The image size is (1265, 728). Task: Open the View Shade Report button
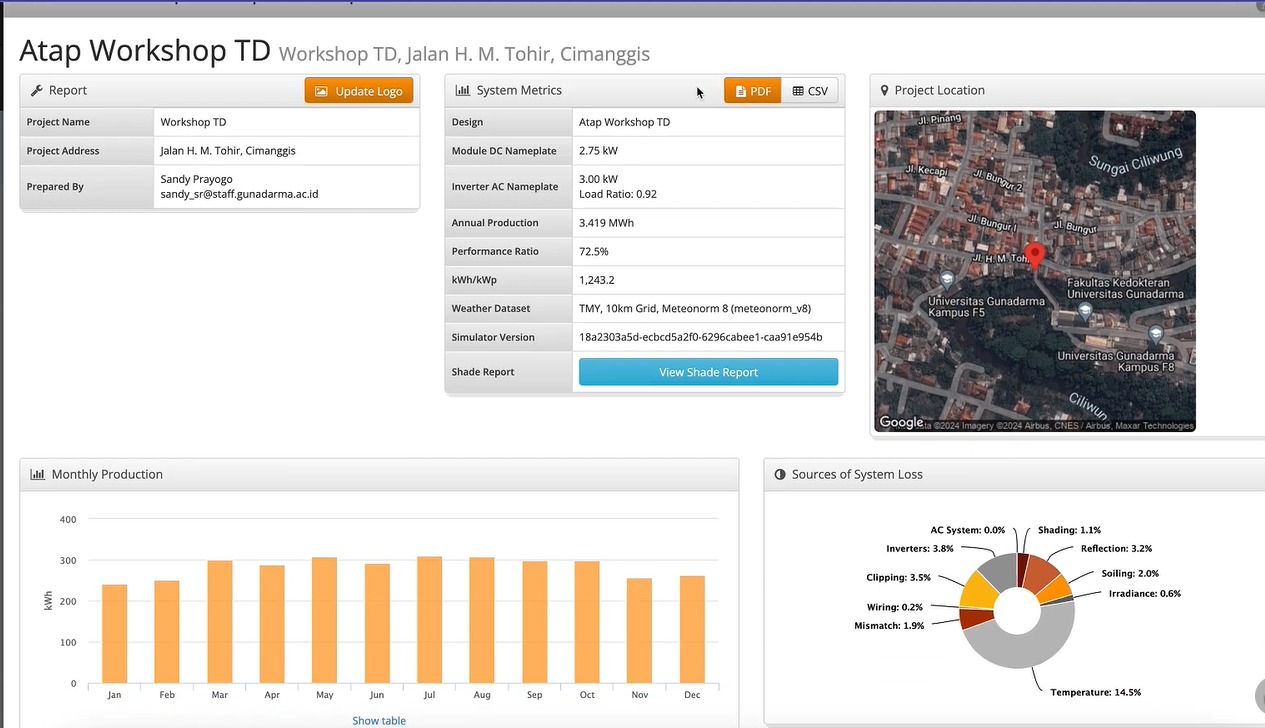[708, 372]
